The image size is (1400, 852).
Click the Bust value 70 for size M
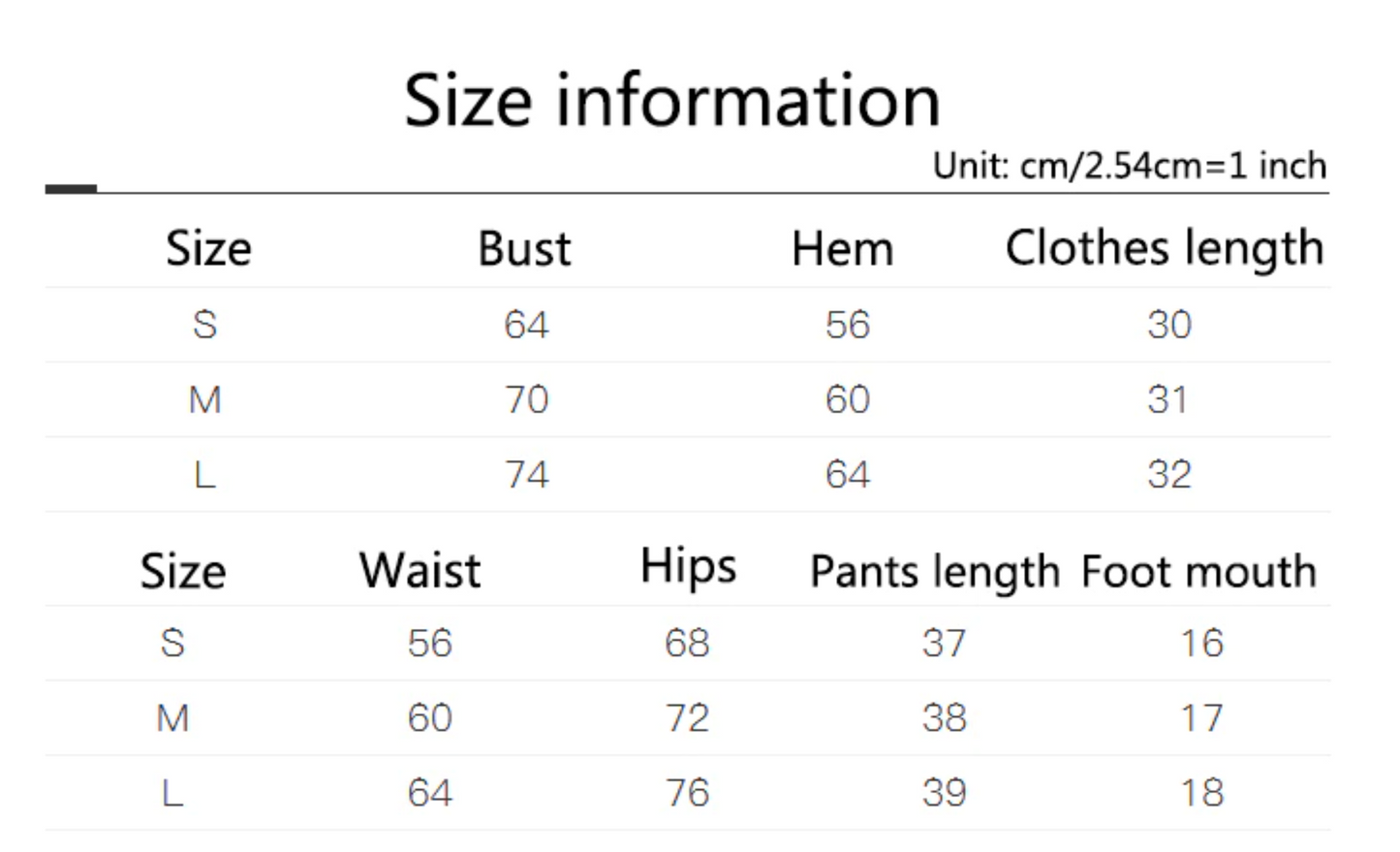(x=526, y=399)
